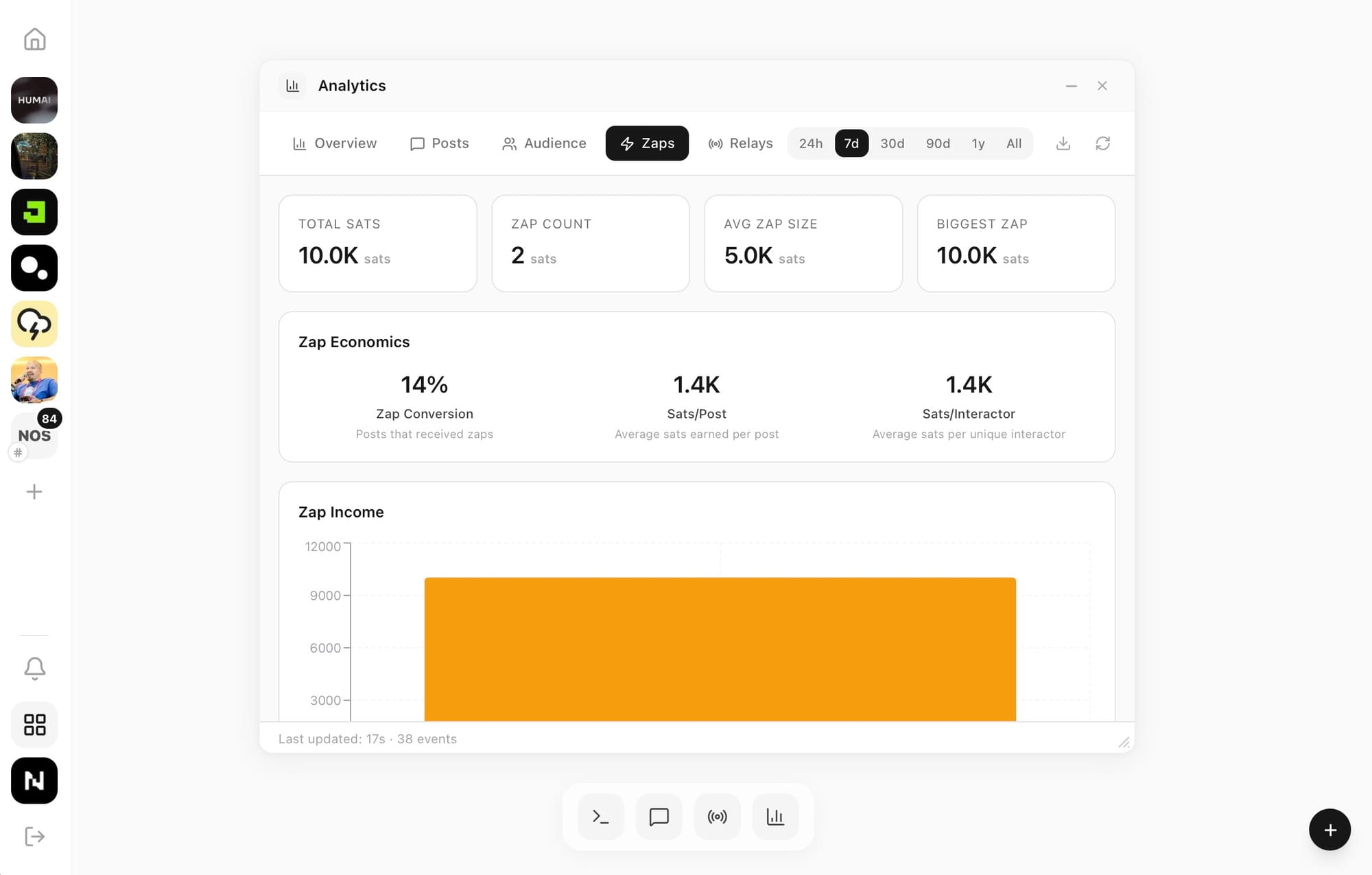Open terminal from bottom dock
This screenshot has height=875, width=1372.
[600, 817]
